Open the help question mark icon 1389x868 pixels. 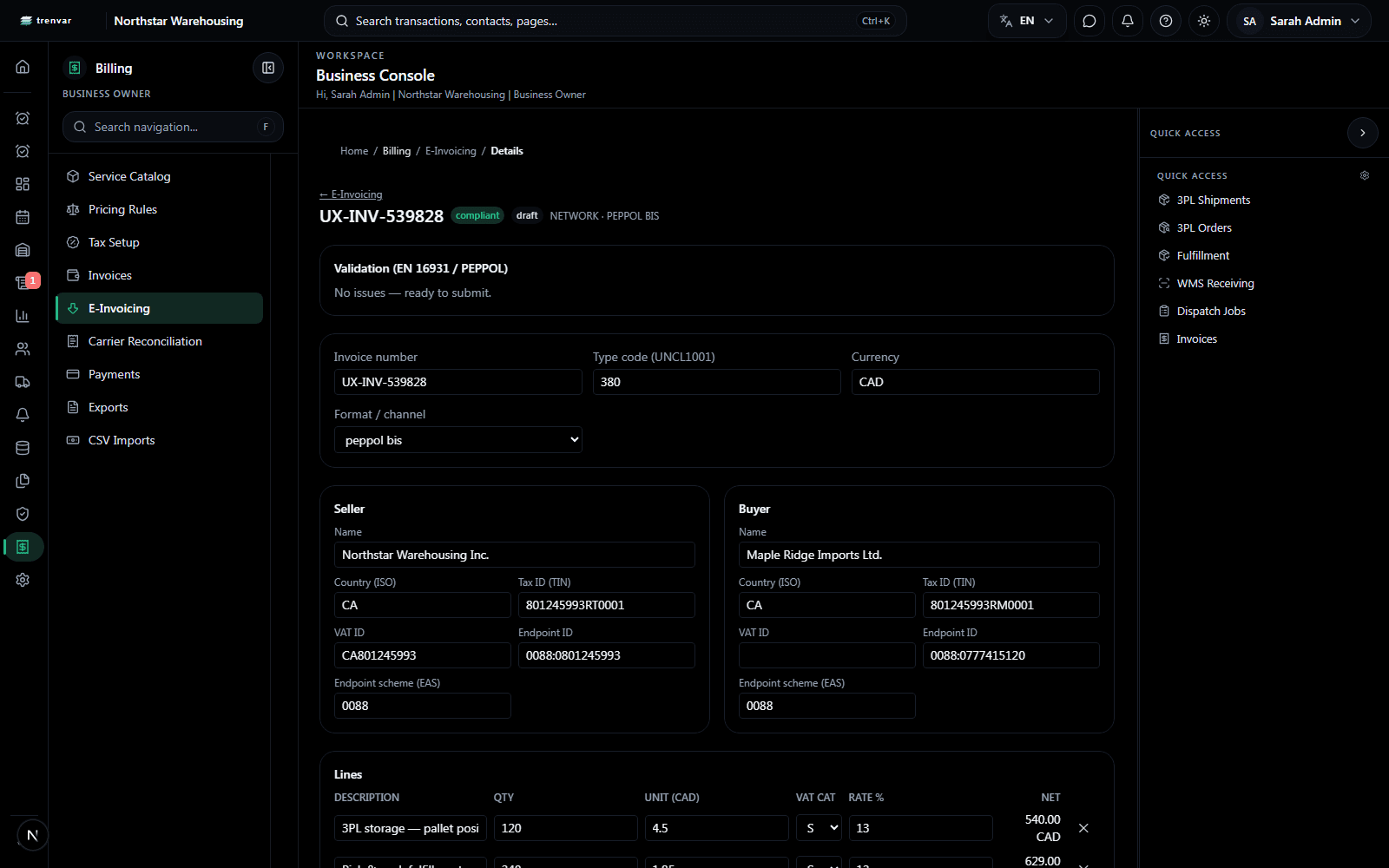click(x=1166, y=21)
